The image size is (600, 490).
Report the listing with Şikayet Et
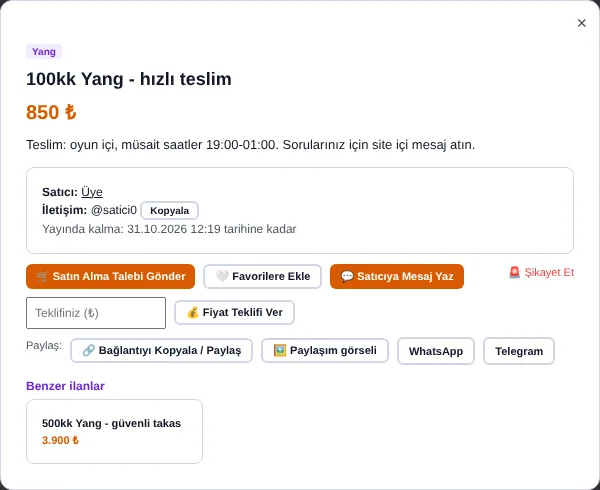541,272
